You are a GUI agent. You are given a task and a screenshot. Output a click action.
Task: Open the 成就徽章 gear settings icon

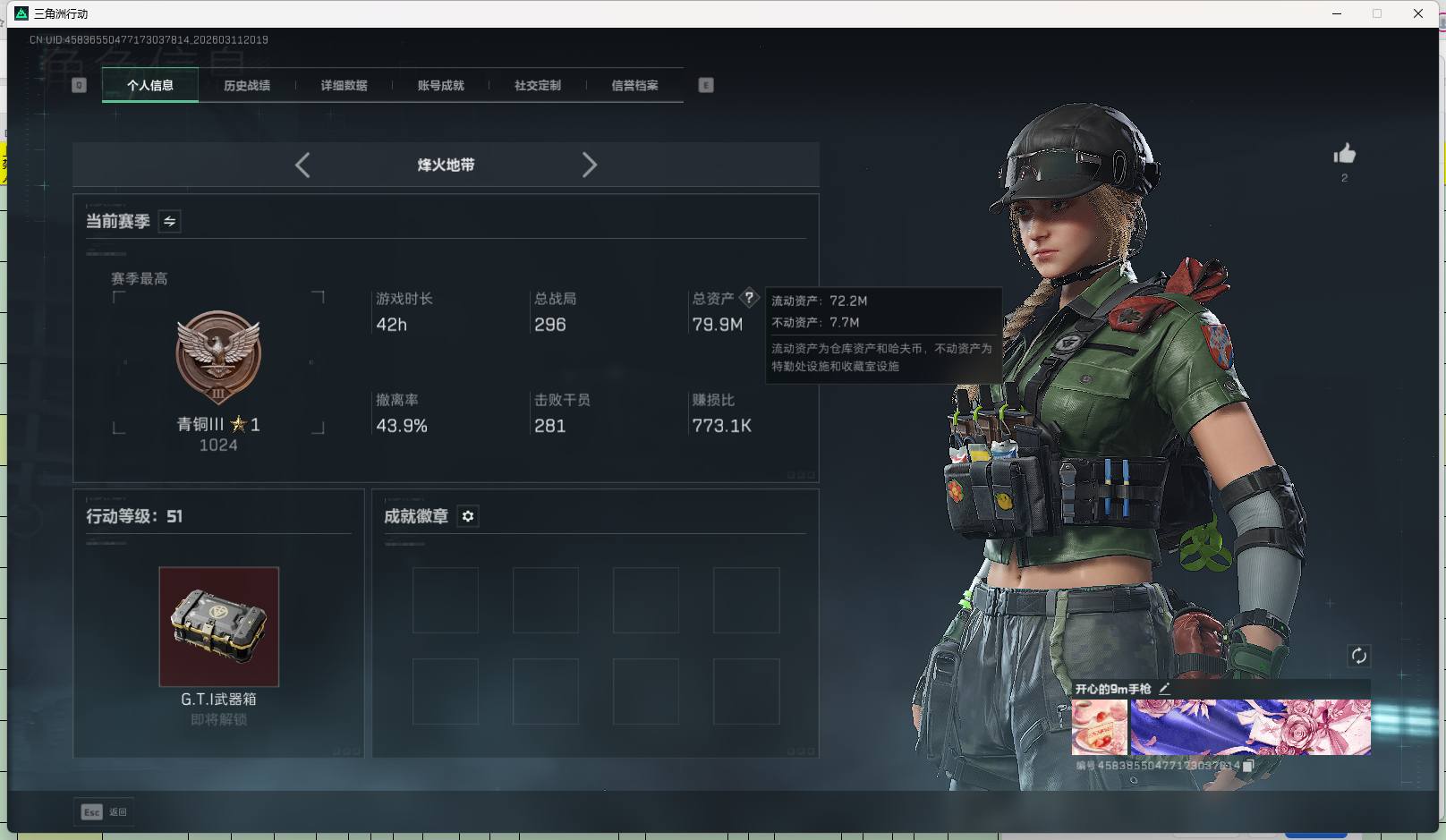pyautogui.click(x=467, y=516)
